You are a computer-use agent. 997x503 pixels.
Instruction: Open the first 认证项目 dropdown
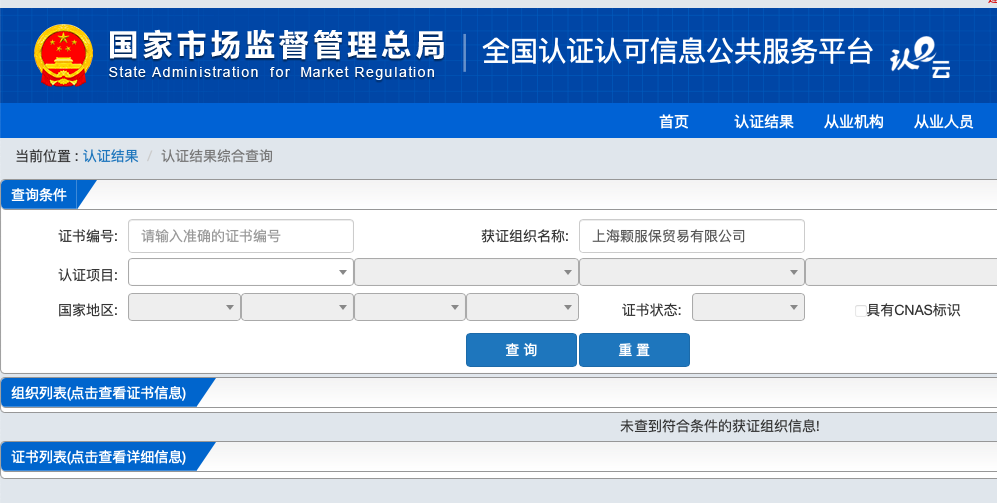pyautogui.click(x=241, y=272)
